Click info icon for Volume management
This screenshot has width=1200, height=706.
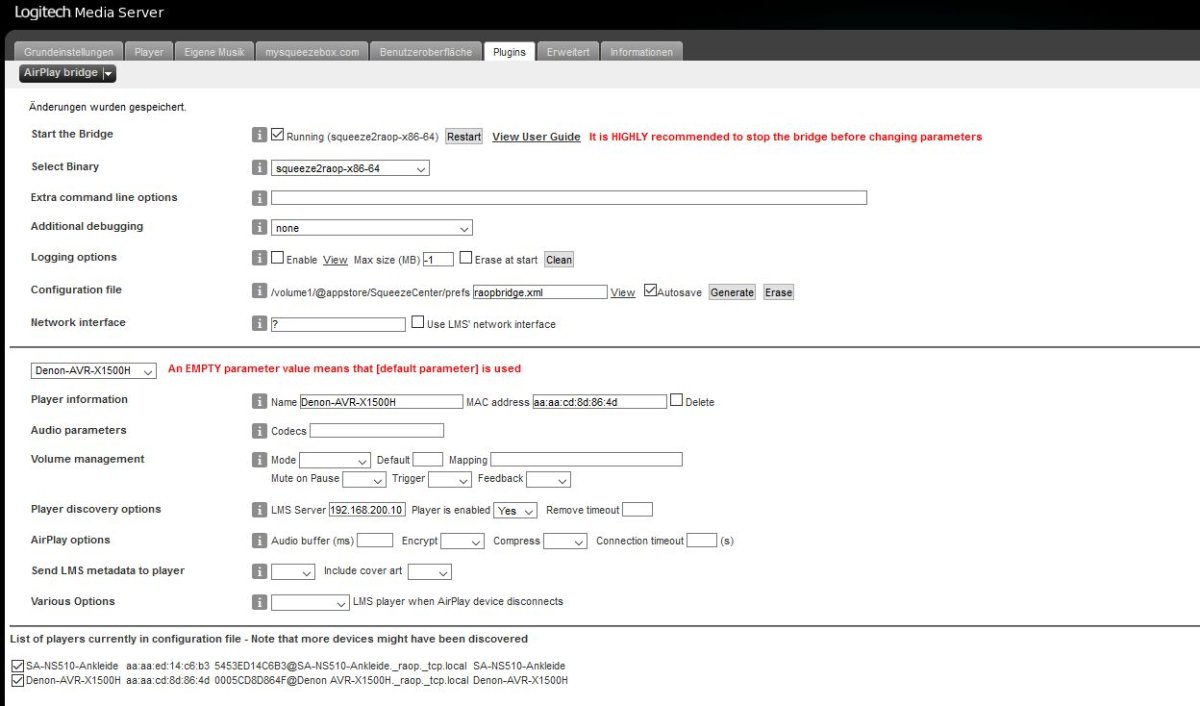[259, 460]
